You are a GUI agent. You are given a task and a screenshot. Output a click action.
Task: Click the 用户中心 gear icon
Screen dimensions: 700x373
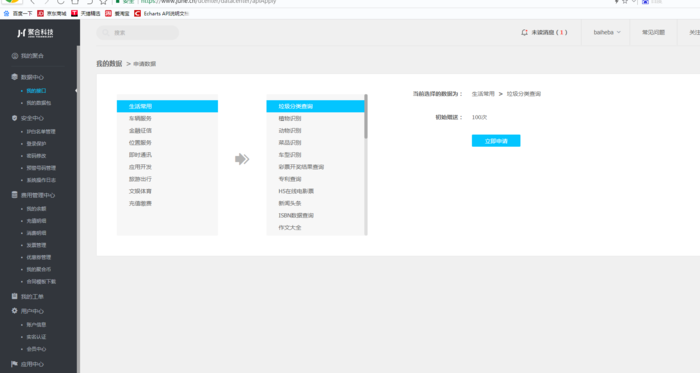(15, 311)
